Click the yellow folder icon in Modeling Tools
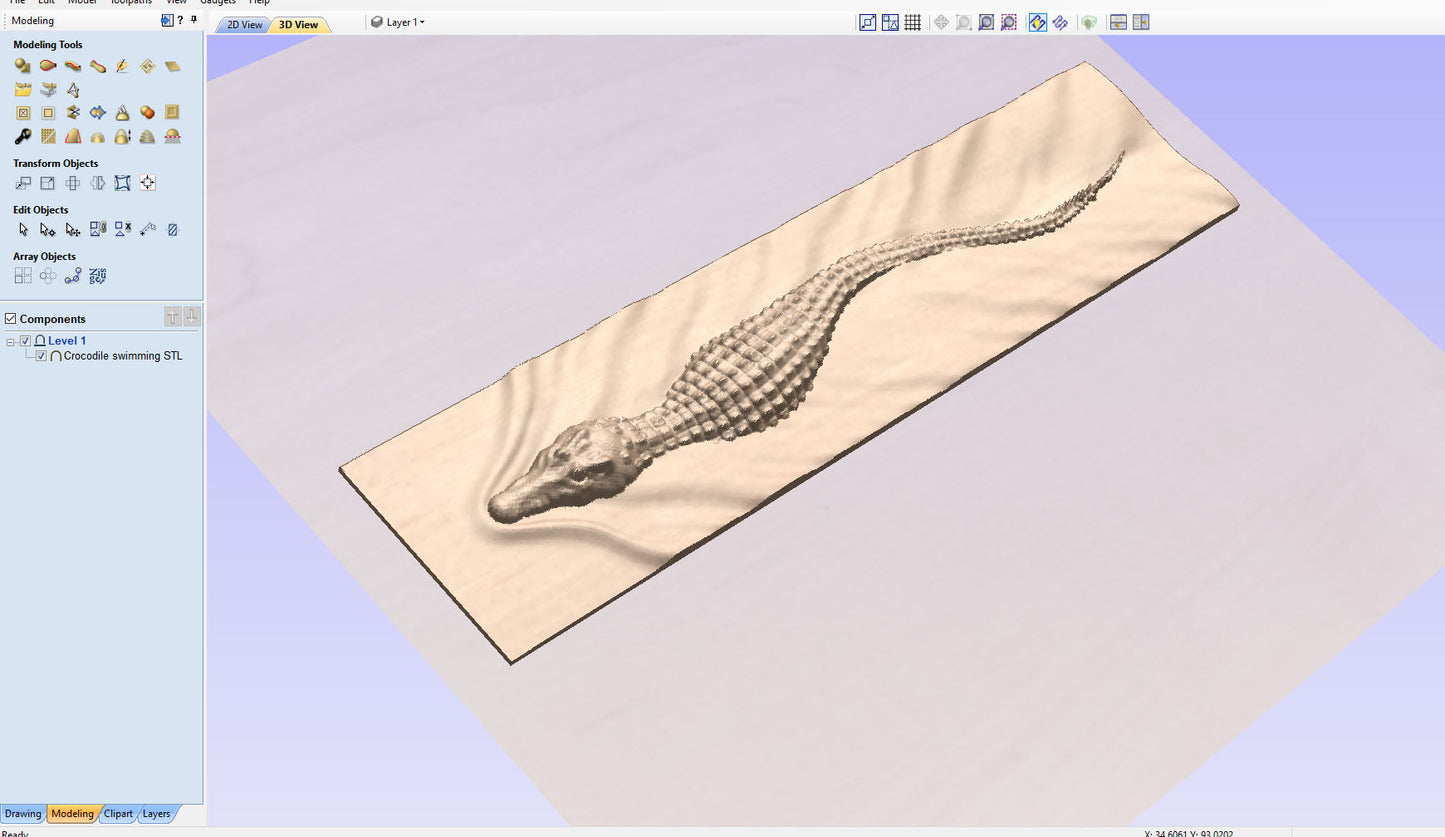1445x837 pixels. click(22, 90)
